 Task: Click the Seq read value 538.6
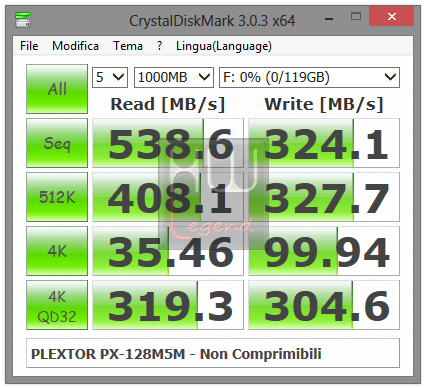(168, 143)
